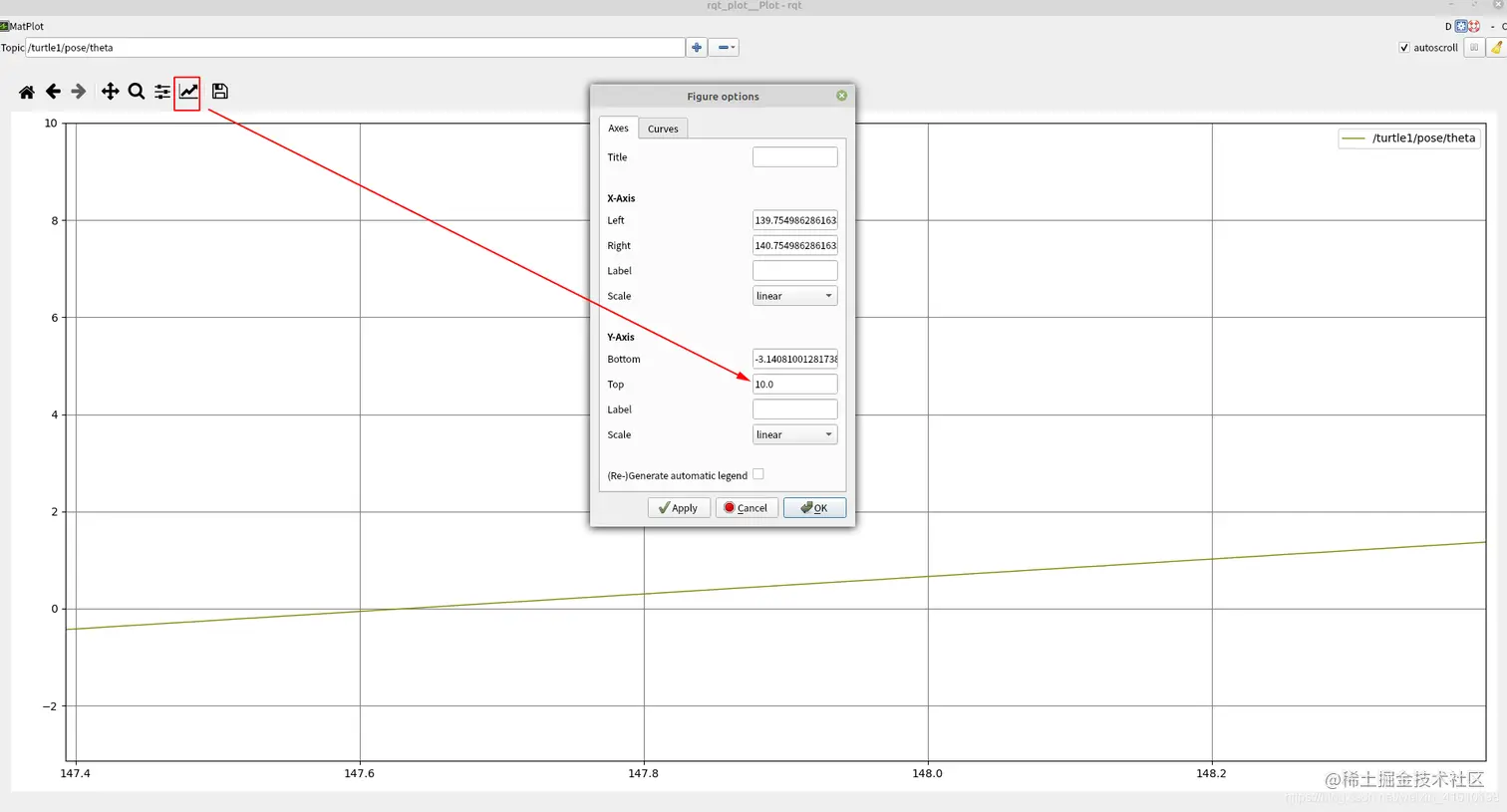Open remove-topic minus dropdown button
The image size is (1507, 812).
point(724,48)
